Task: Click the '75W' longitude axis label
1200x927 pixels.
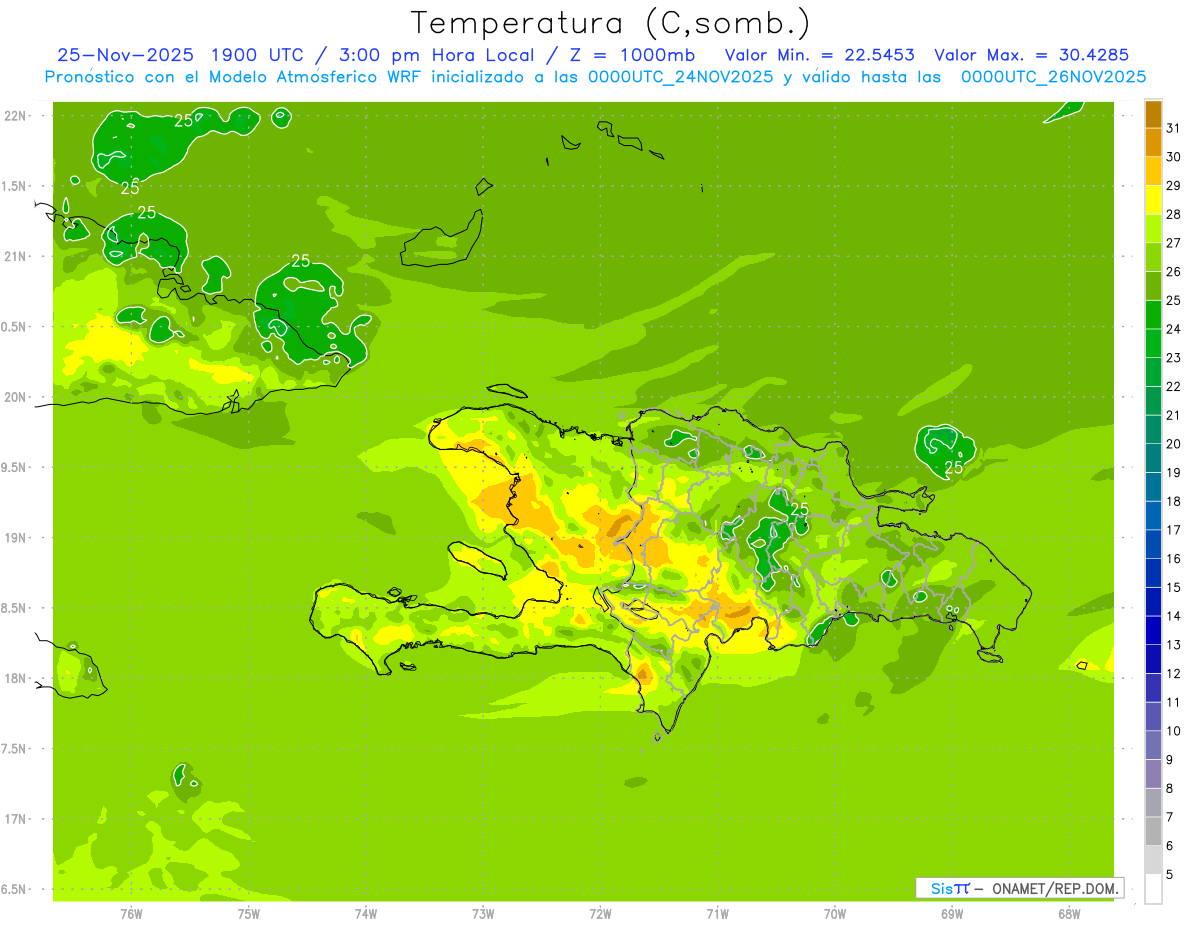Action: point(249,913)
